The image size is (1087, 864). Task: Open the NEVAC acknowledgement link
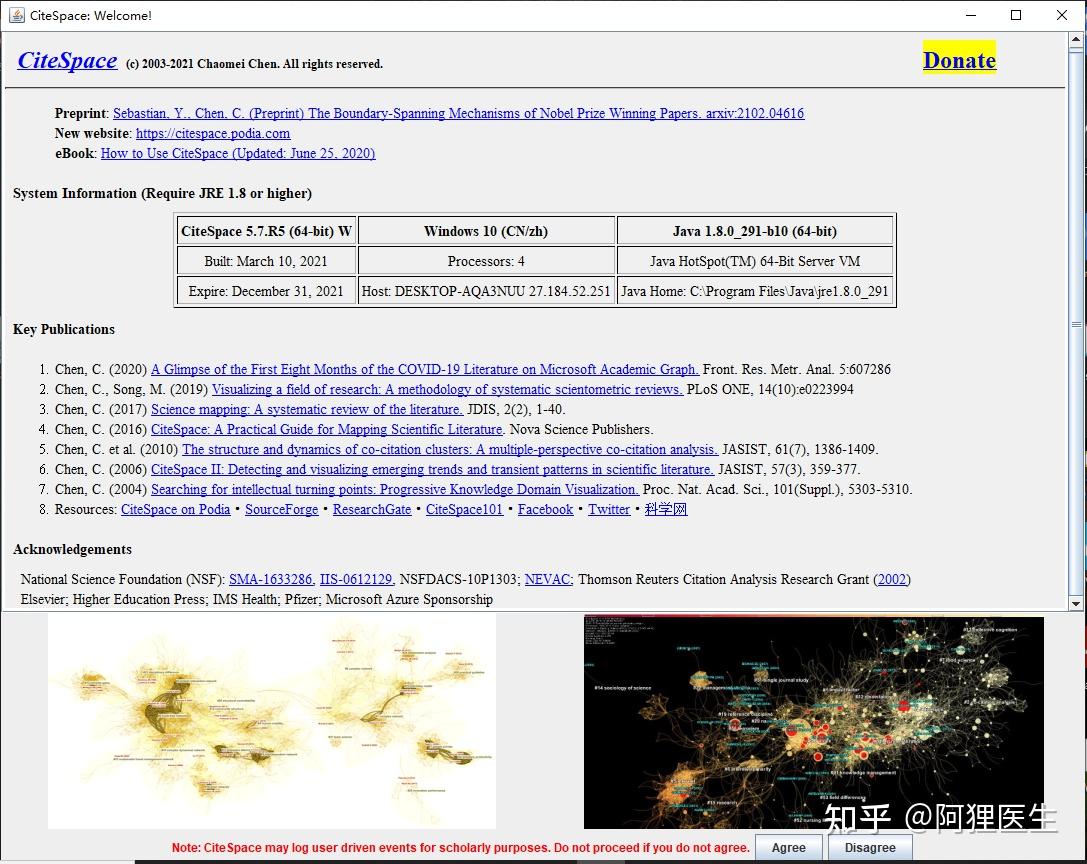click(x=548, y=580)
